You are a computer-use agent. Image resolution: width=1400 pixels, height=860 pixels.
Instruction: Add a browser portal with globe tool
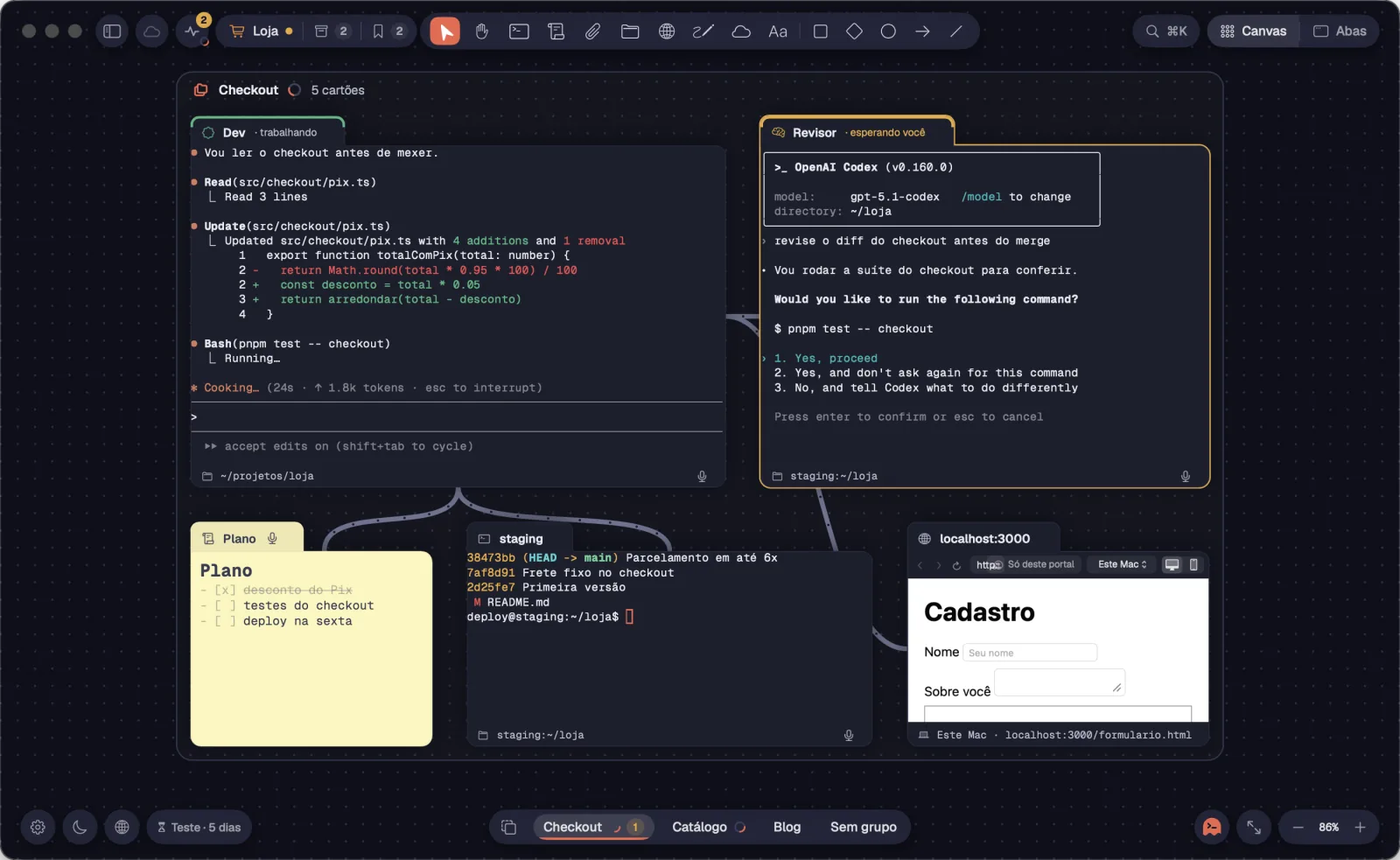[x=667, y=31]
